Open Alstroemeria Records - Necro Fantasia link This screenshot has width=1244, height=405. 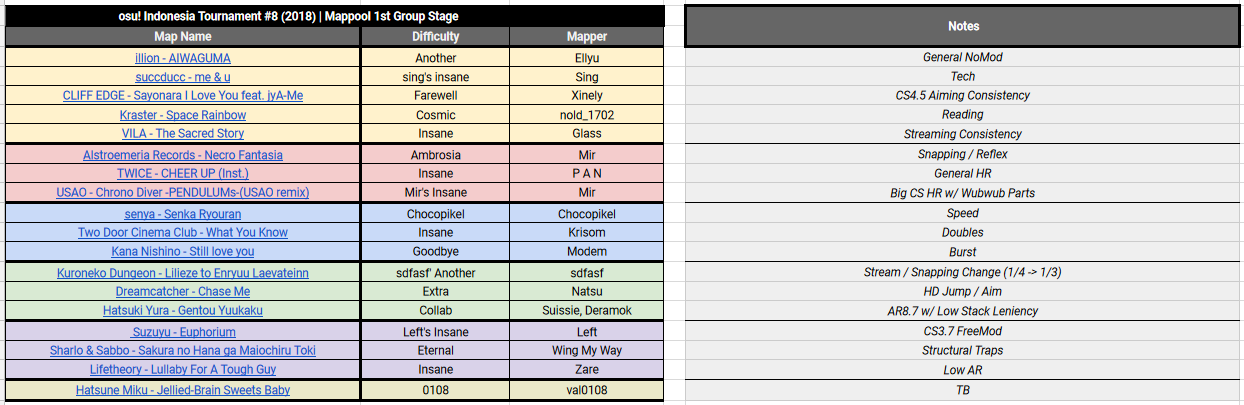183,155
